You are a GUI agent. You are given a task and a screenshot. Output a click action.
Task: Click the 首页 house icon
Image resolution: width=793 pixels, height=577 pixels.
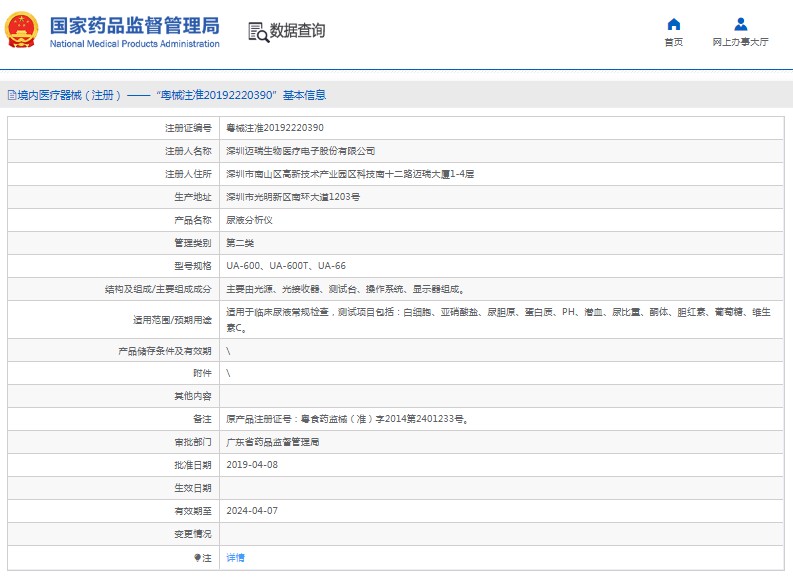673,24
